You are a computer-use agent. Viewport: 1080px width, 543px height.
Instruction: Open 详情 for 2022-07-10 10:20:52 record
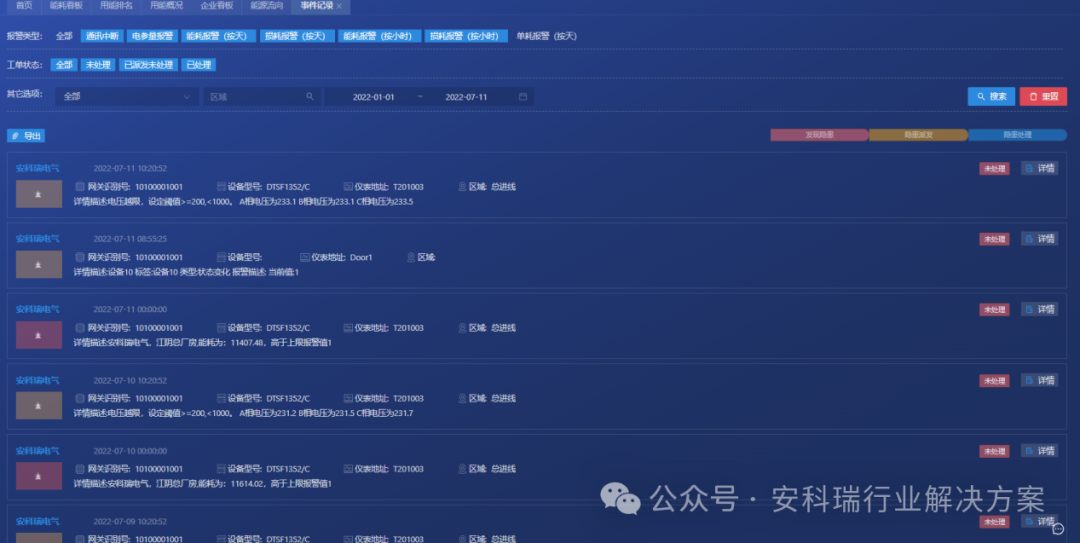pos(1039,380)
